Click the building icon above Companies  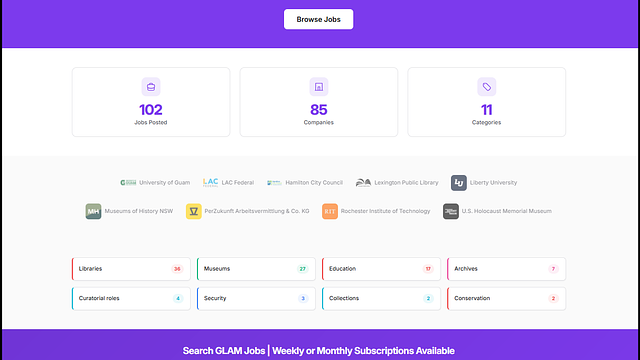[319, 87]
